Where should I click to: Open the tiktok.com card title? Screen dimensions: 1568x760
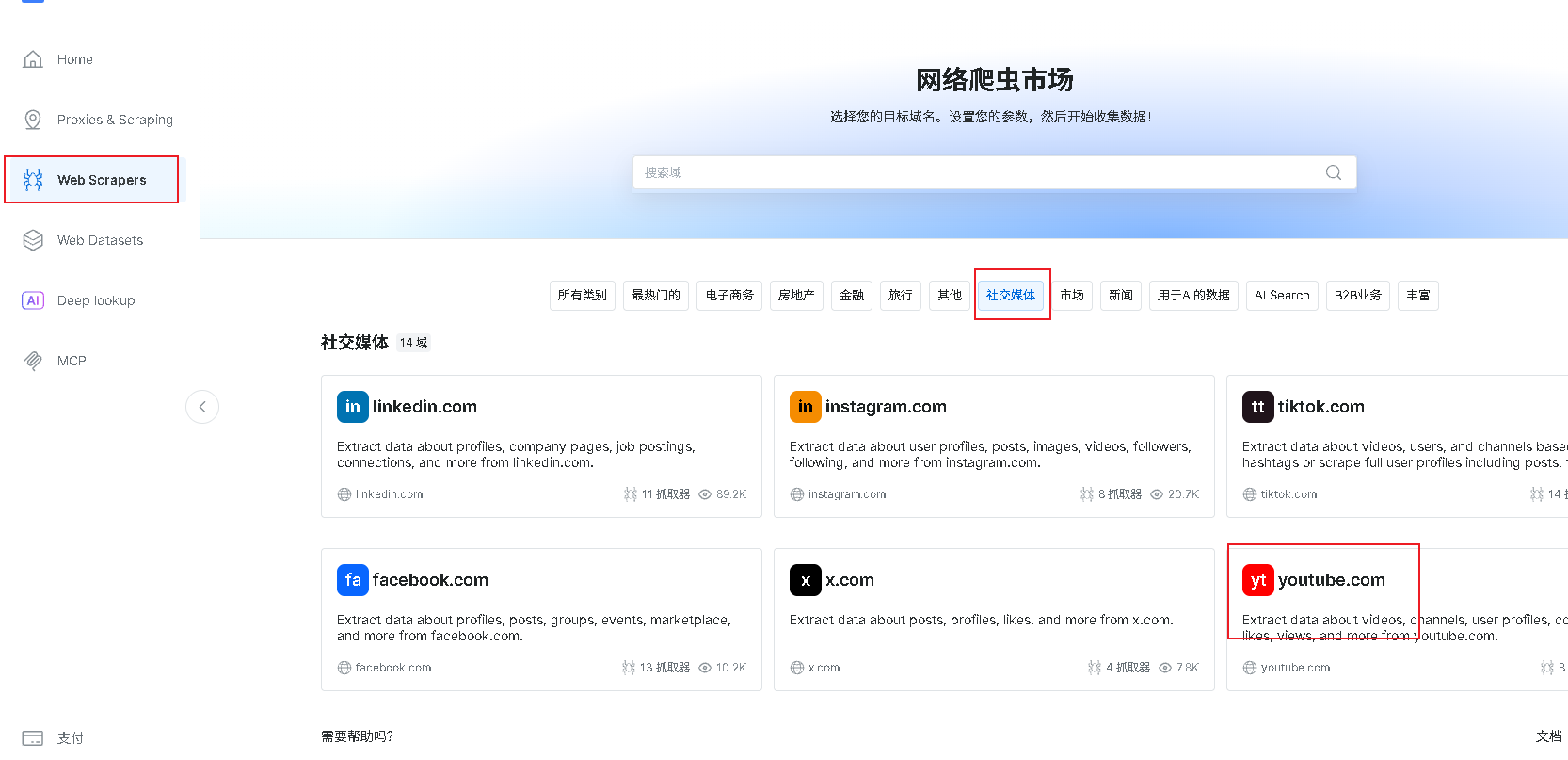coord(1321,407)
